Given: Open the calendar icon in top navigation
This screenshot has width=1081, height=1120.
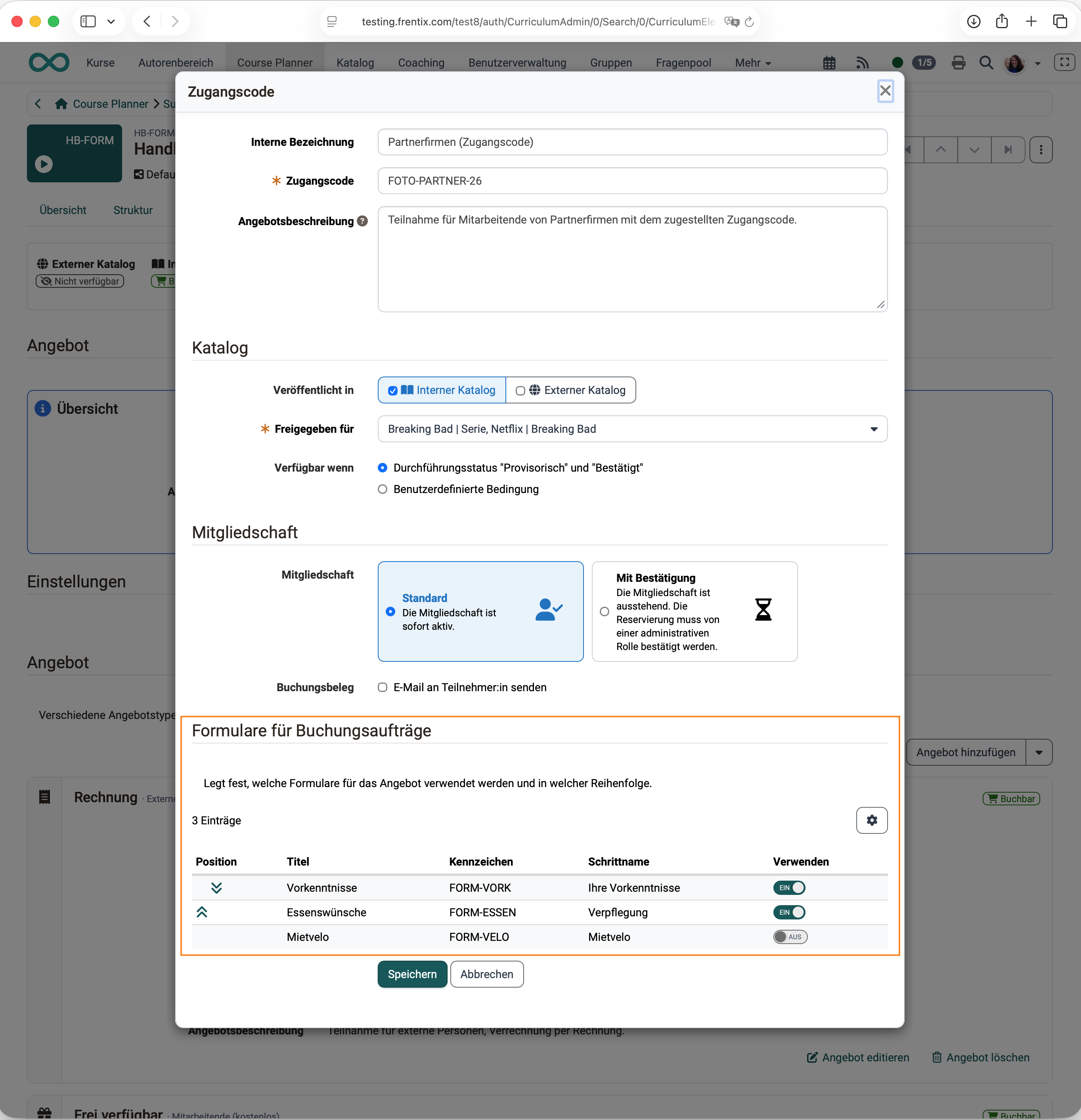Looking at the screenshot, I should (829, 63).
